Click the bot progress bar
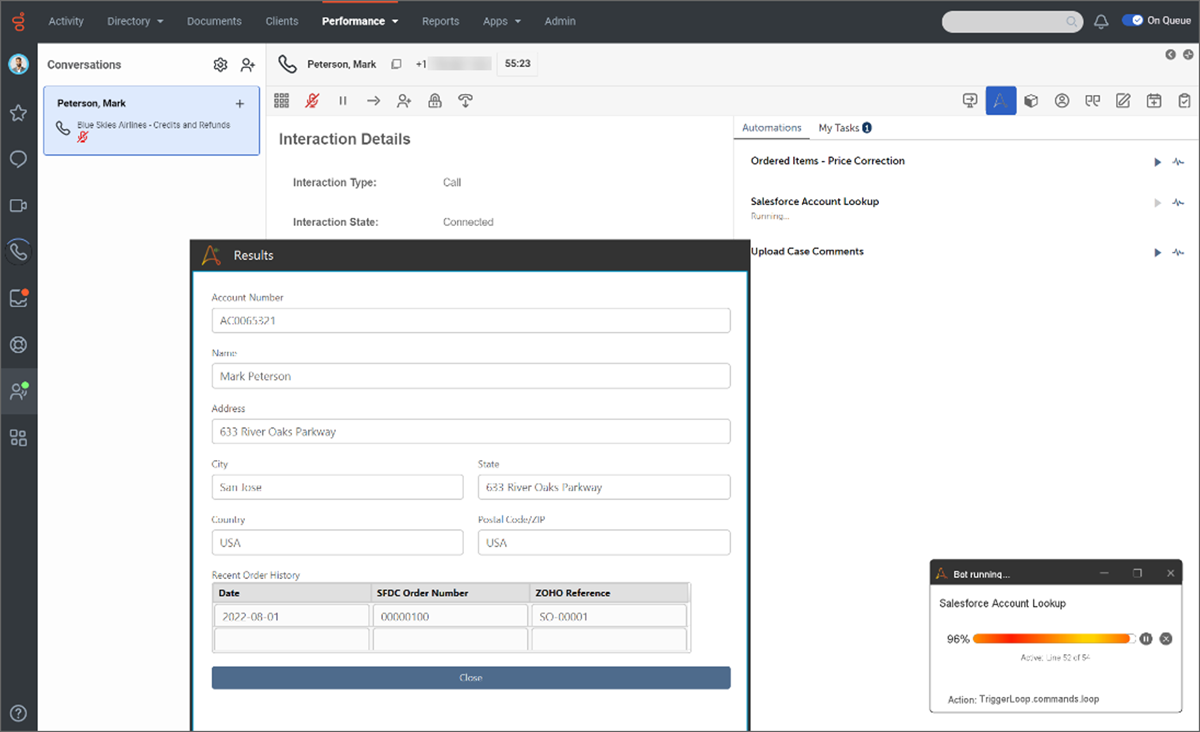Screen dimensions: 1200x732 (1053, 639)
